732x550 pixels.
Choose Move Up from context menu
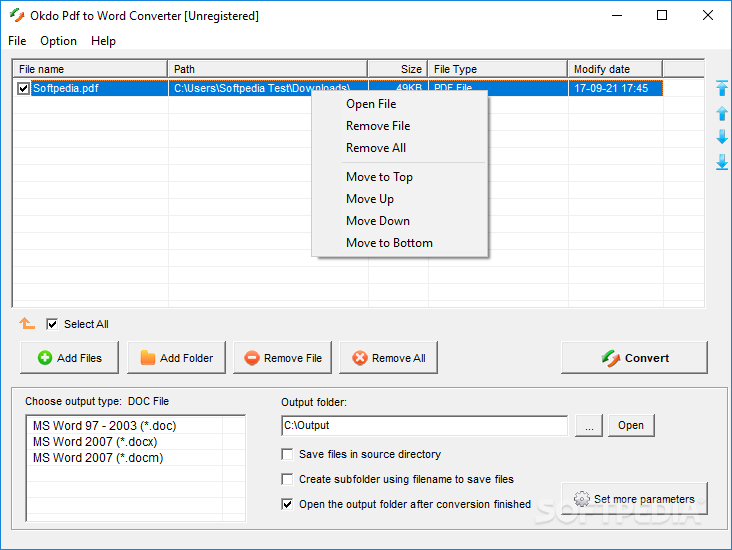tap(400, 199)
